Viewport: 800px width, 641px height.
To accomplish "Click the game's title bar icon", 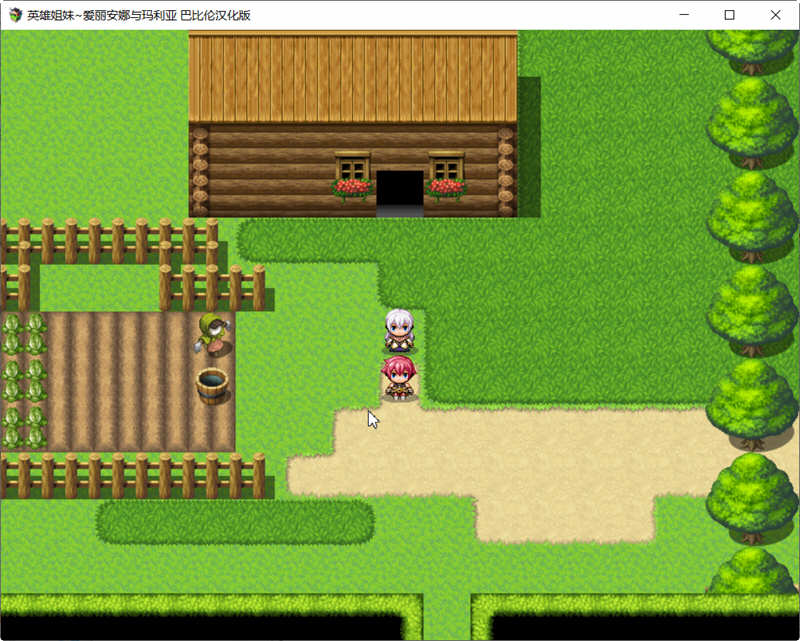I will coord(12,15).
